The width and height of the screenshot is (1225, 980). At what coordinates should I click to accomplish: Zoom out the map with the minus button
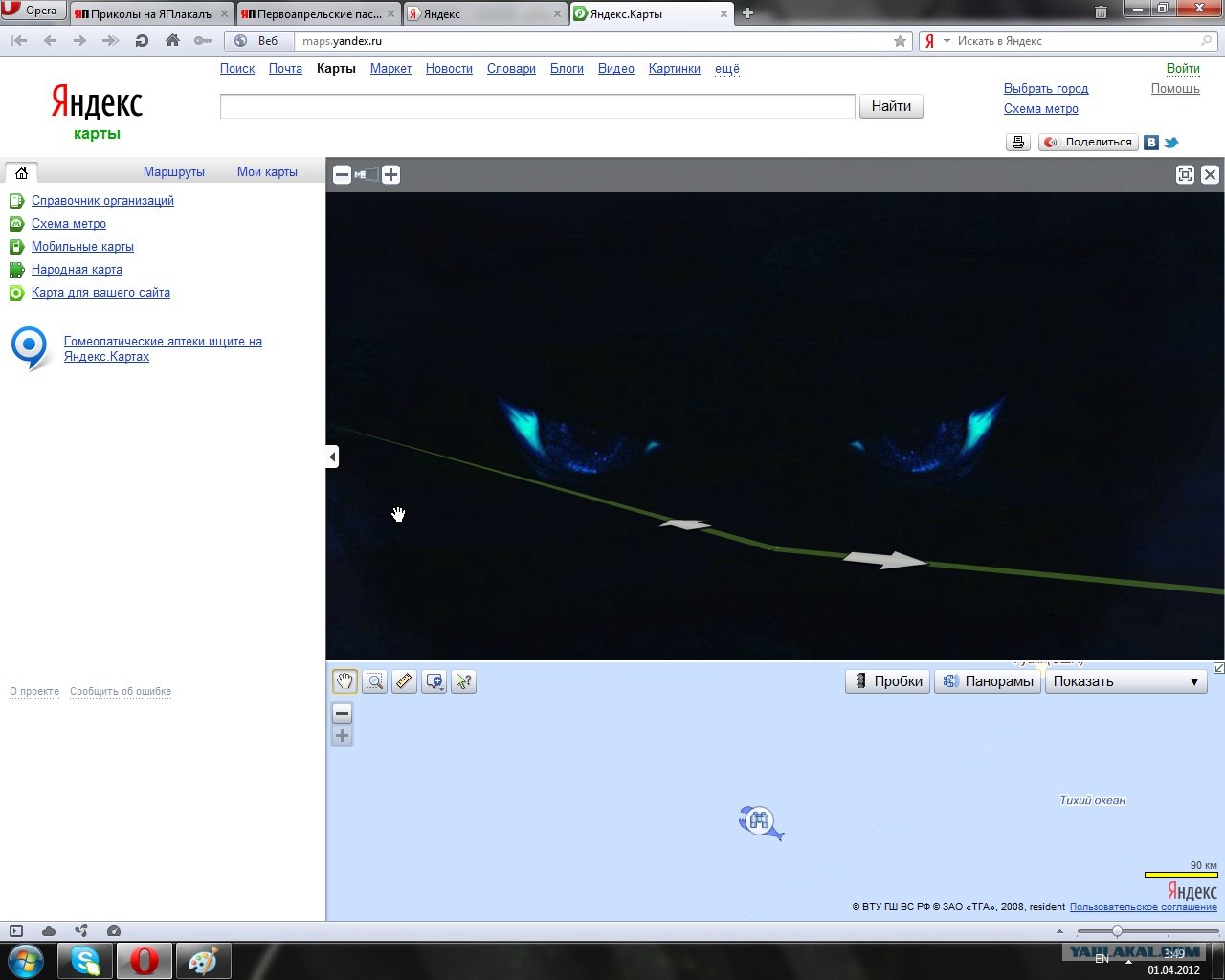pos(342,713)
